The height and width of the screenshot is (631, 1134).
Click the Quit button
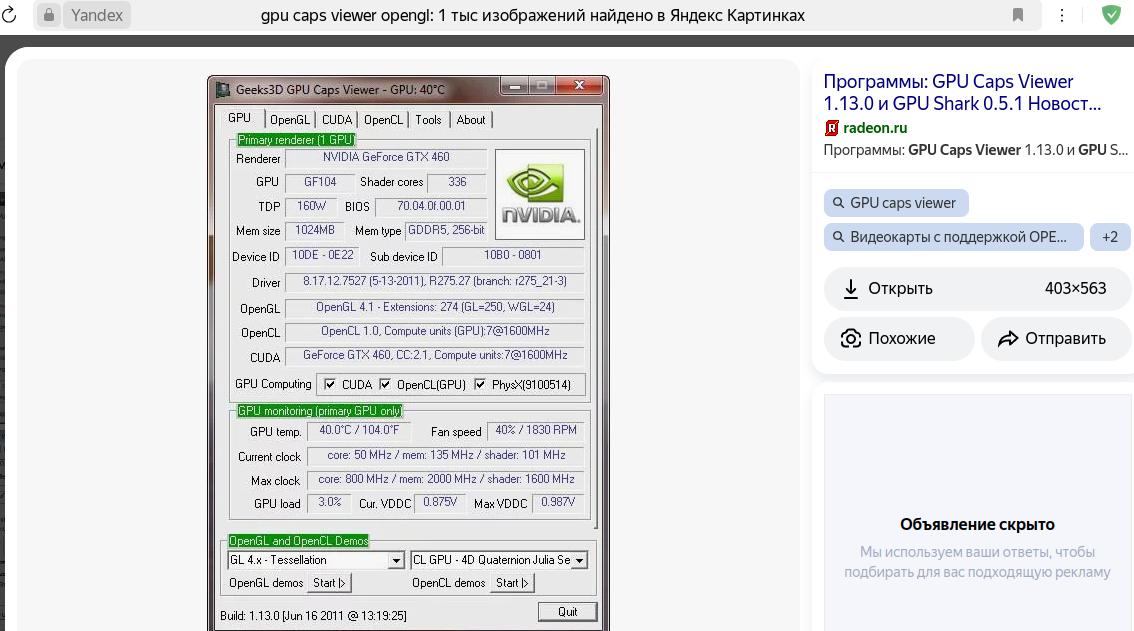(568, 612)
